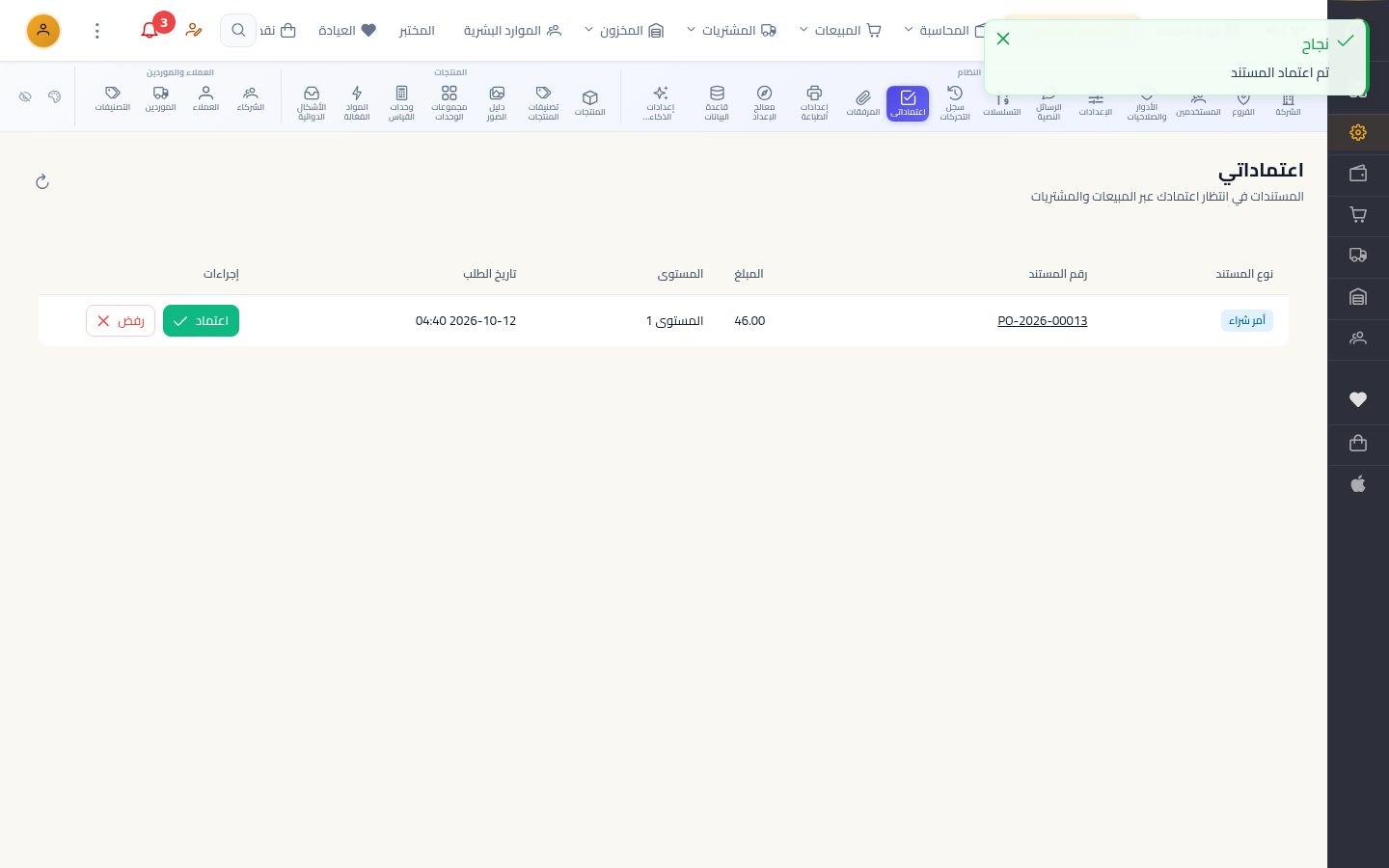
Task: Expand المبيعات sales dropdown menu
Action: click(841, 31)
